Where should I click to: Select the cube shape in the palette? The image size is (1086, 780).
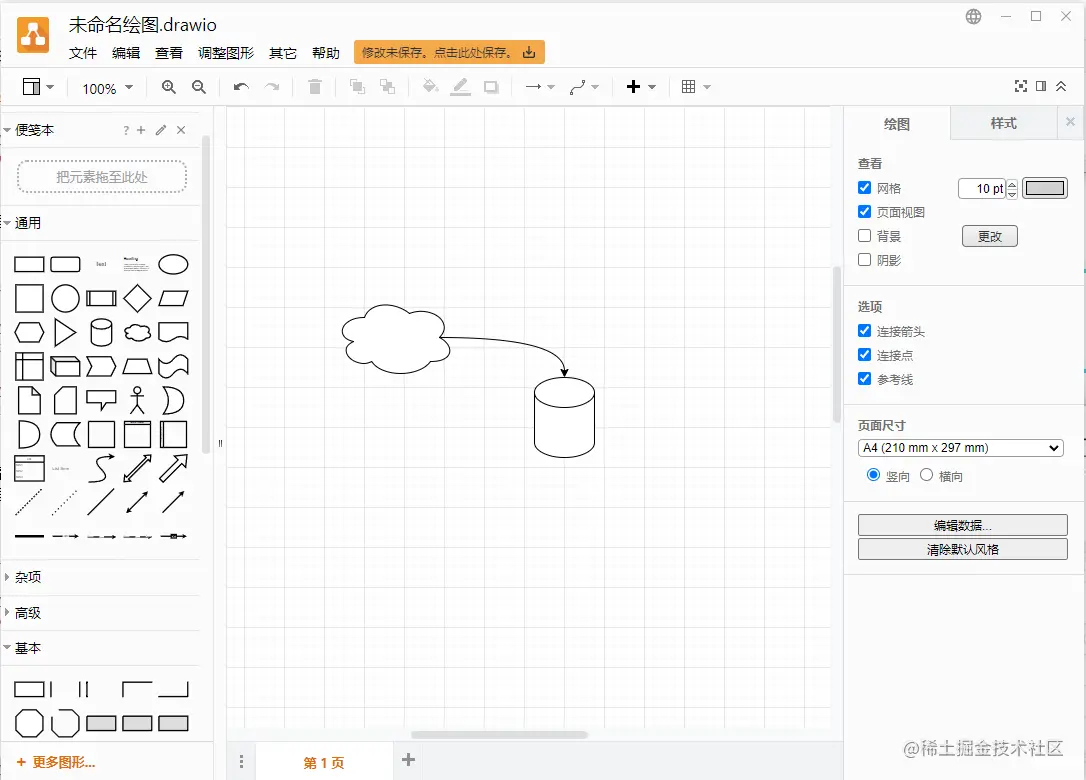click(65, 366)
